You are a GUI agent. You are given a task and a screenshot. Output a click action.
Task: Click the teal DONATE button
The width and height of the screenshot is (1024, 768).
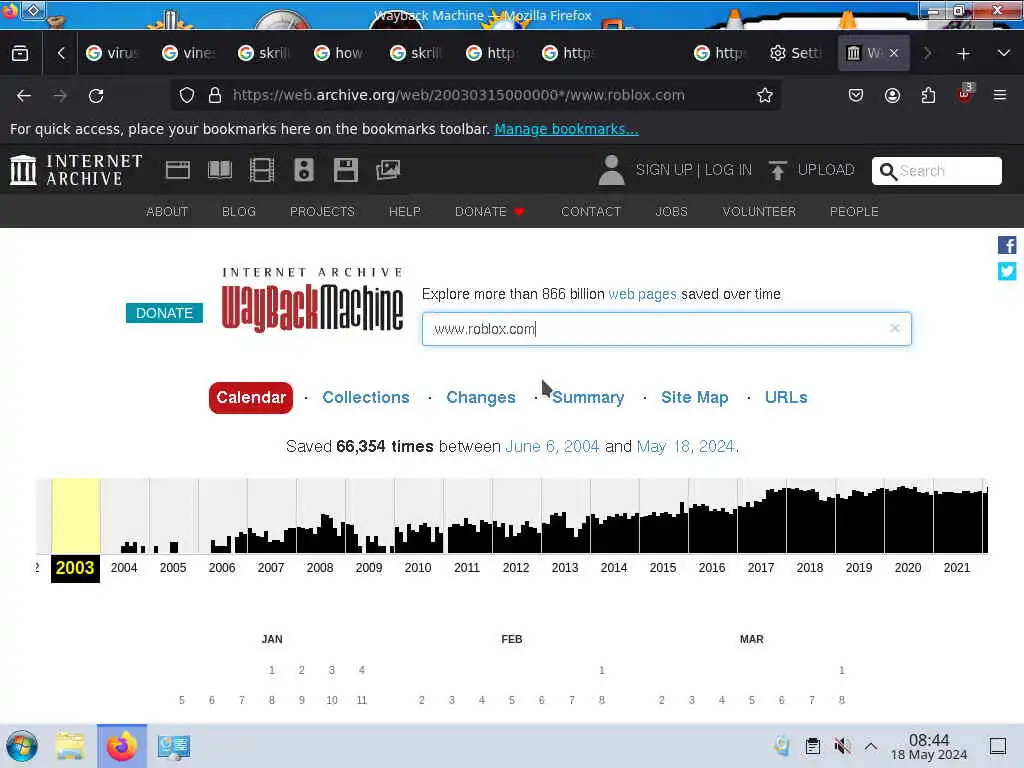pyautogui.click(x=165, y=313)
